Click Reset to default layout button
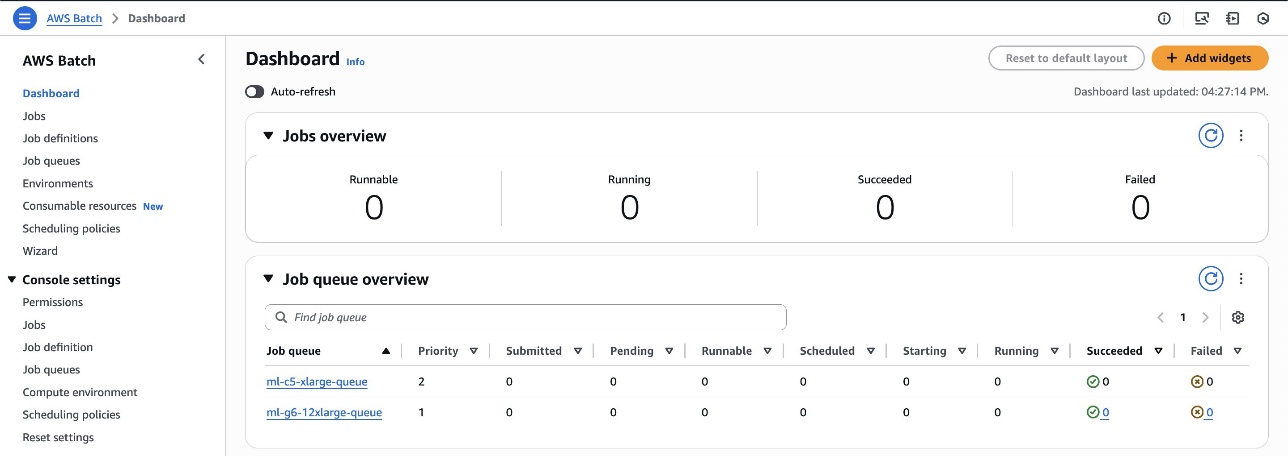The width and height of the screenshot is (1288, 456). 1066,58
